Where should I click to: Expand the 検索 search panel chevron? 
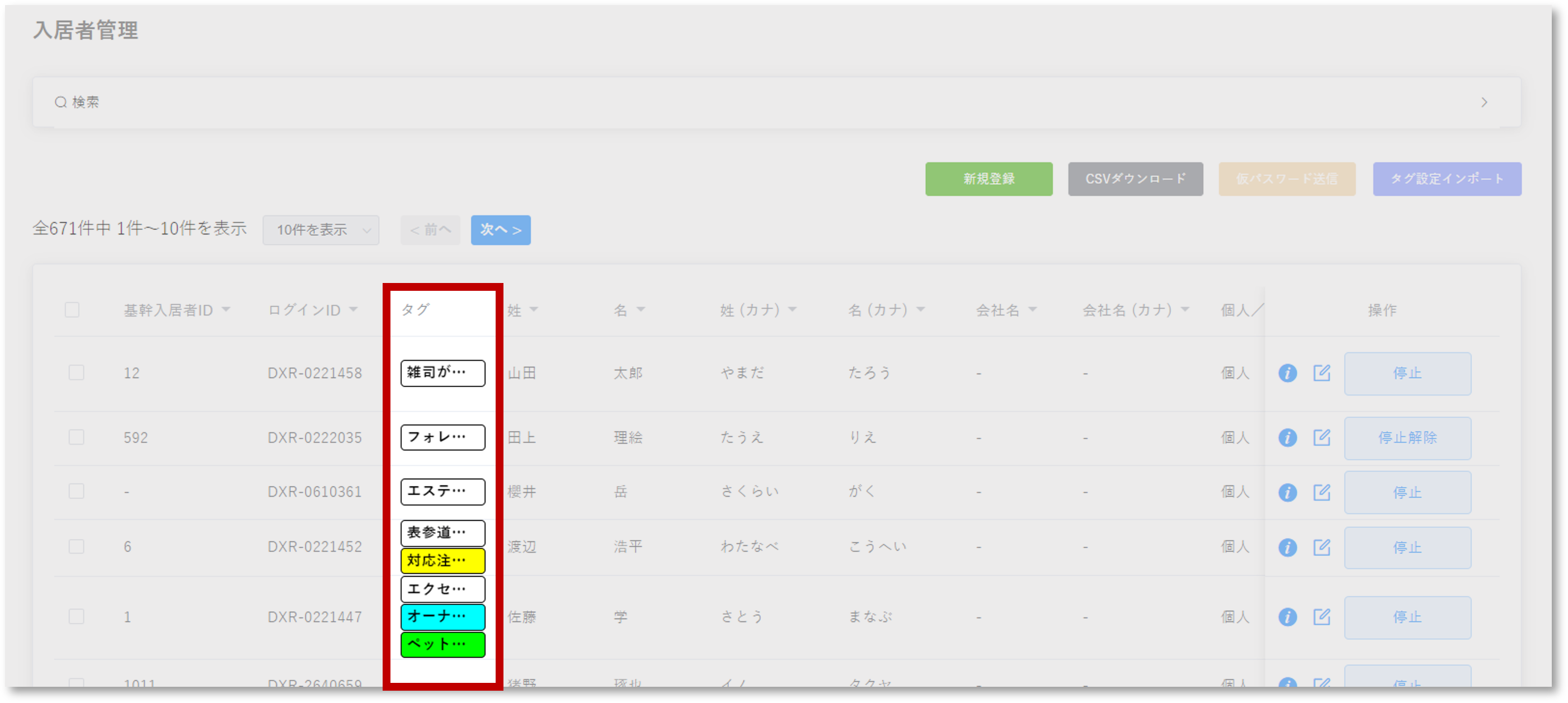tap(1484, 102)
